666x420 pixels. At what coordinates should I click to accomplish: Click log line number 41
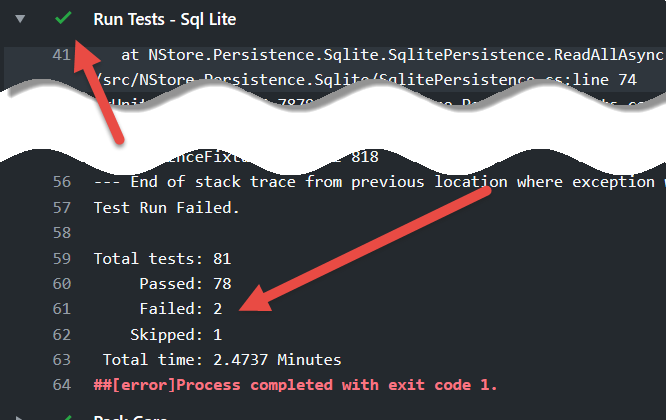62,55
